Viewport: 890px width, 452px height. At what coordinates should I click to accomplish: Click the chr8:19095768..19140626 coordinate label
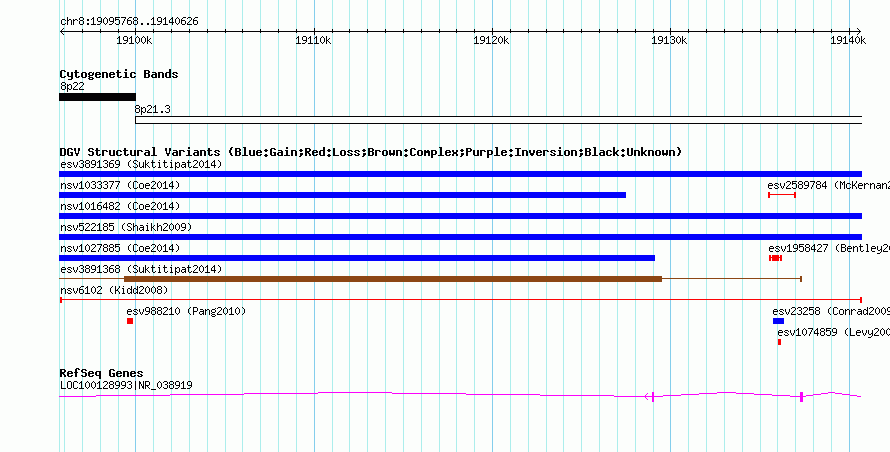(129, 22)
